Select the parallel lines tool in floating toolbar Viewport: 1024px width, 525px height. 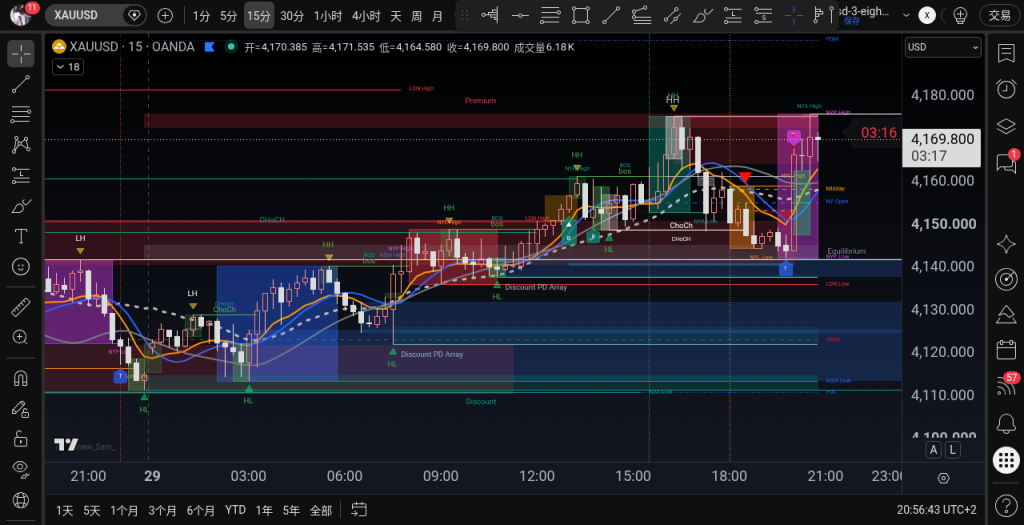click(551, 16)
